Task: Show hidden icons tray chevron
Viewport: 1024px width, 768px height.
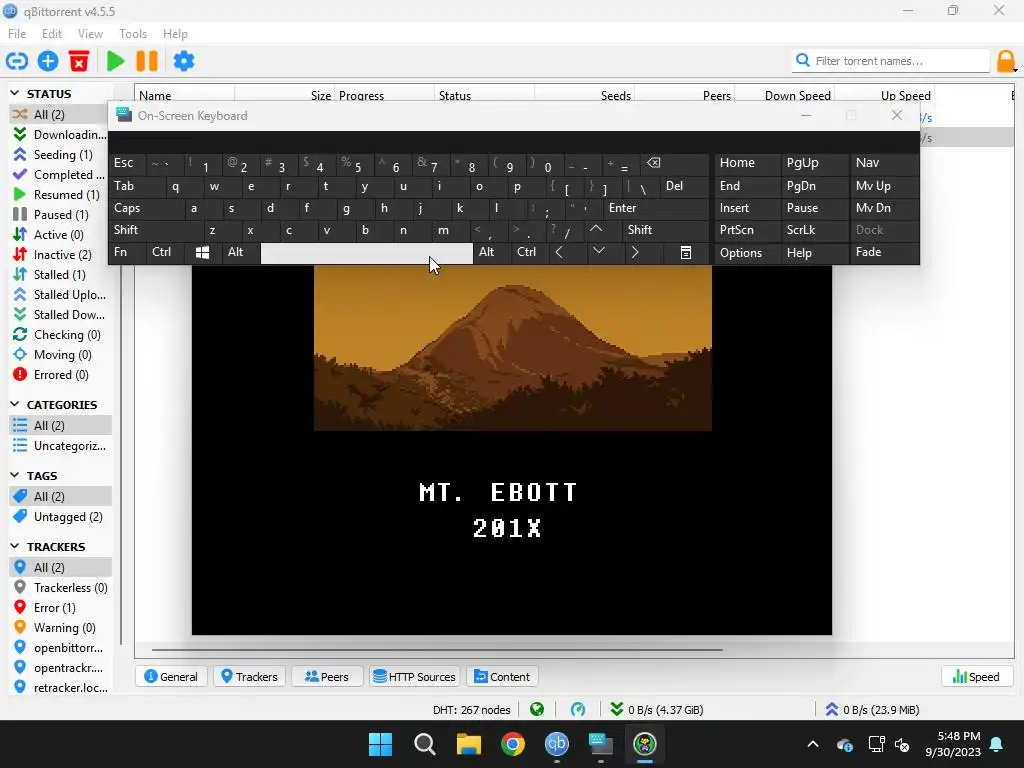Action: point(813,744)
